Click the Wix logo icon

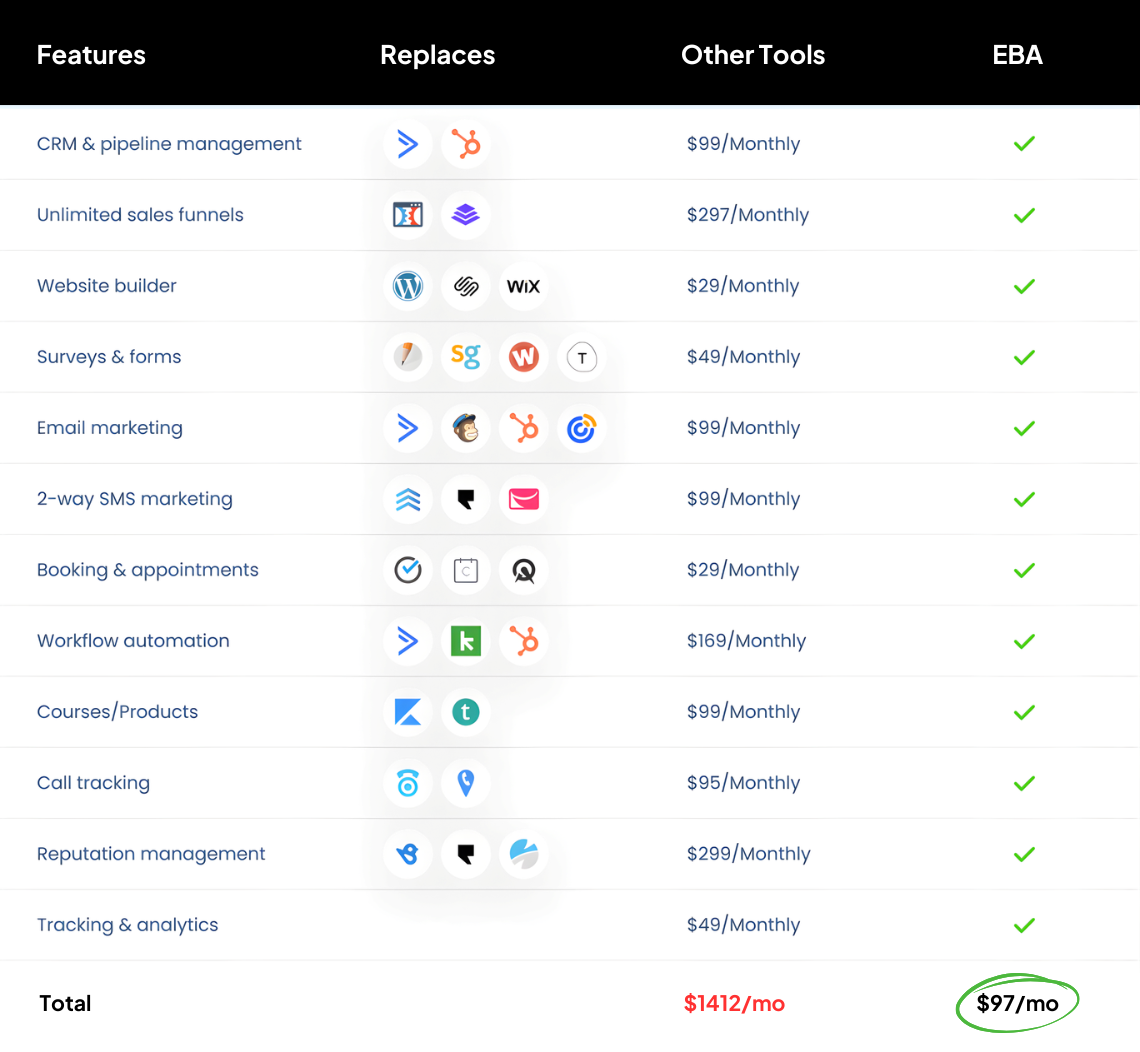(x=523, y=286)
